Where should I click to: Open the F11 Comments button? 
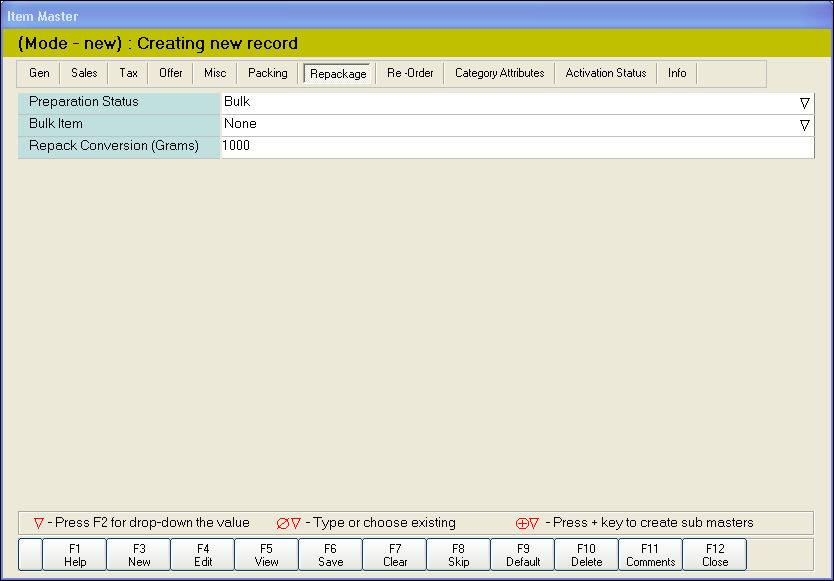pyautogui.click(x=650, y=555)
